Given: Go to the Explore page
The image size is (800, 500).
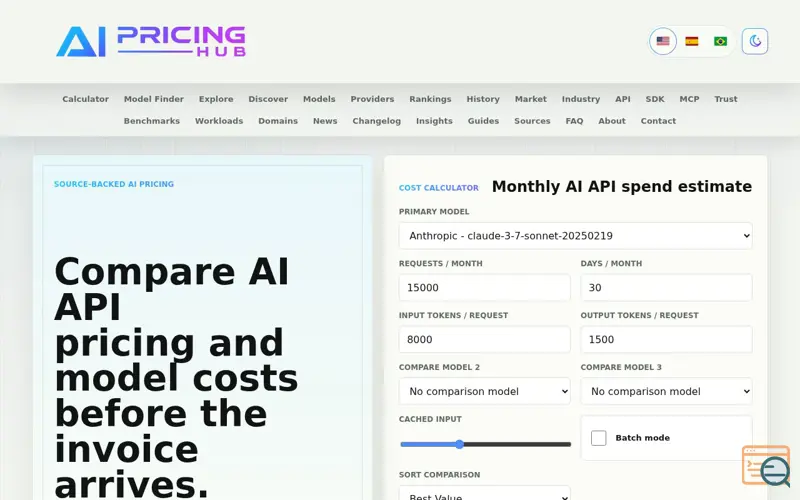Looking at the screenshot, I should click(216, 99).
